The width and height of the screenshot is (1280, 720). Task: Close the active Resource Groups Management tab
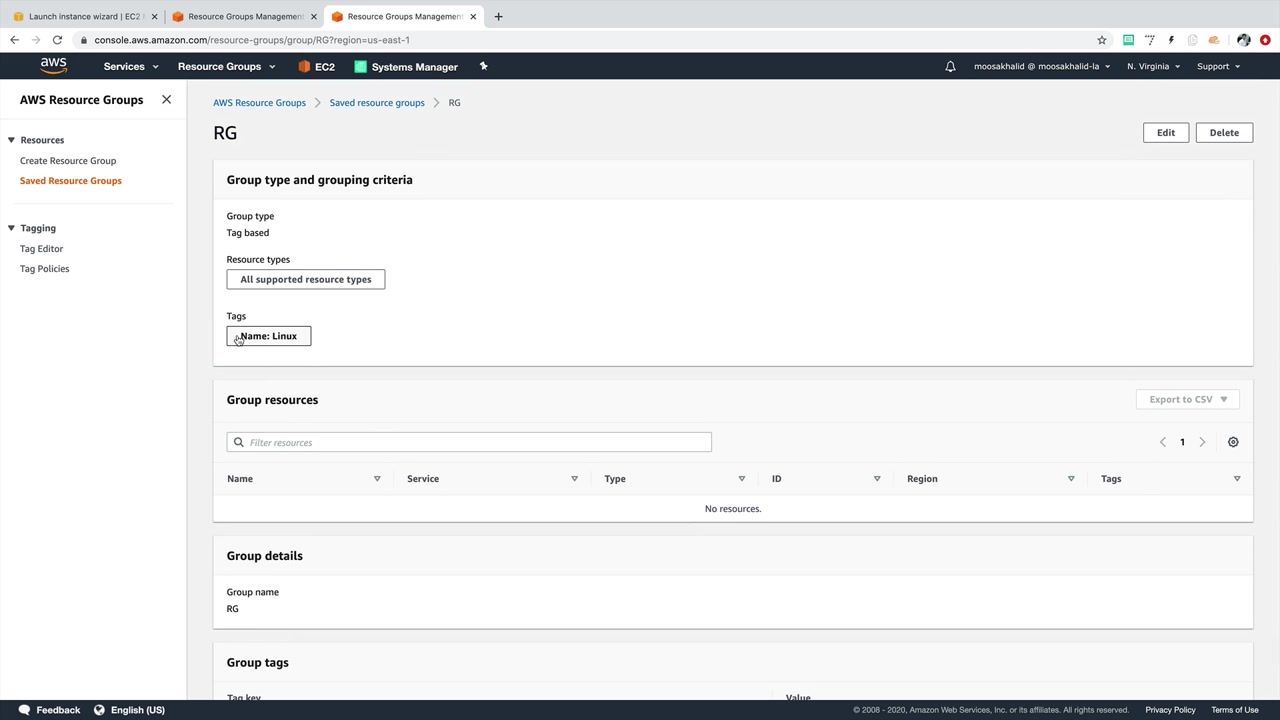(x=473, y=16)
